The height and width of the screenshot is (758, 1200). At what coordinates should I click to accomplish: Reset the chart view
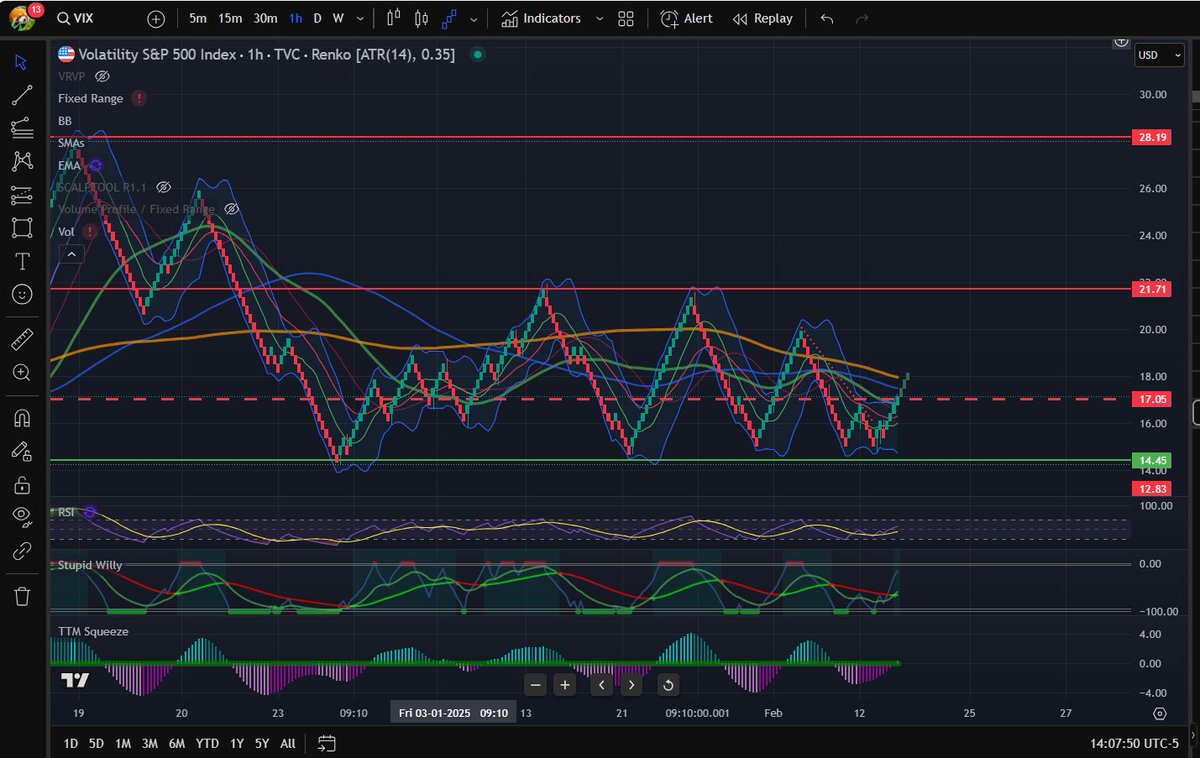[667, 685]
